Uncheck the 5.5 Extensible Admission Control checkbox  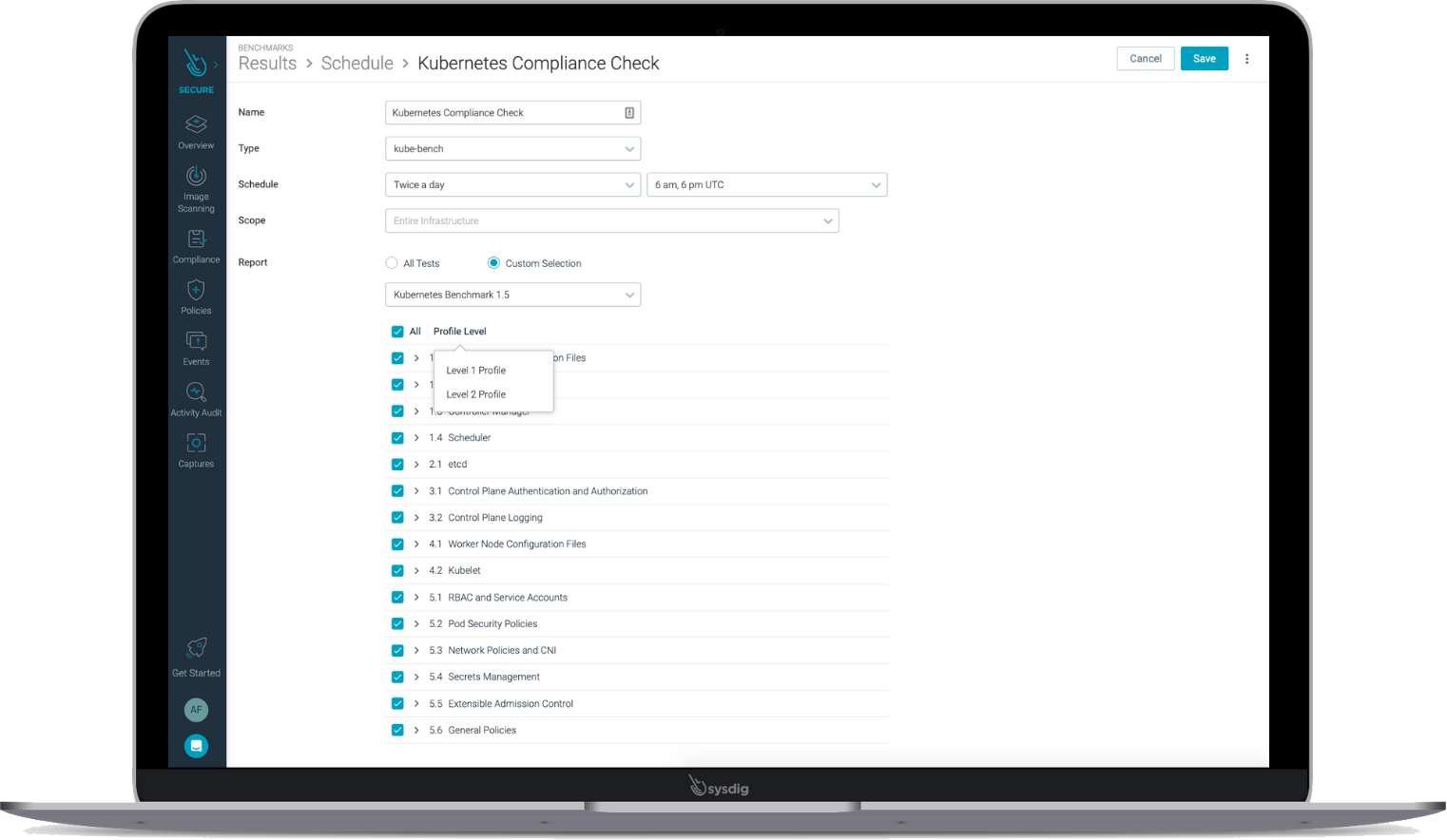pos(397,704)
